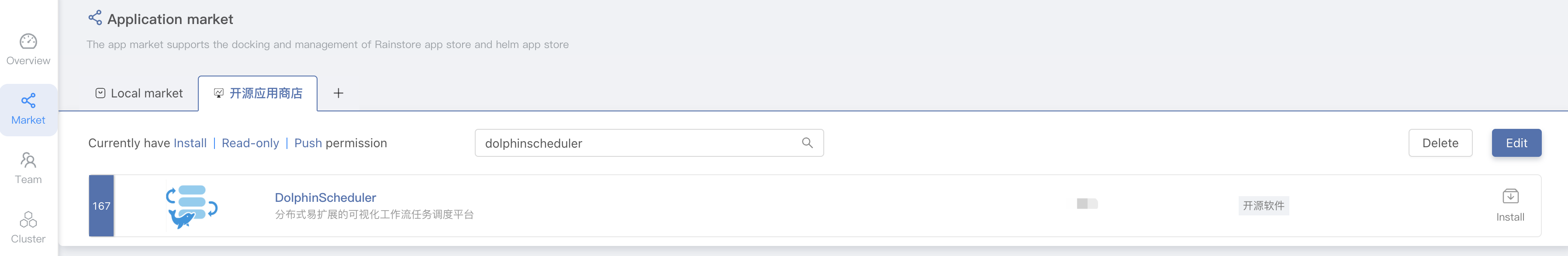The image size is (1568, 256).
Task: Click the 开源软件 tag label
Action: (x=1263, y=206)
